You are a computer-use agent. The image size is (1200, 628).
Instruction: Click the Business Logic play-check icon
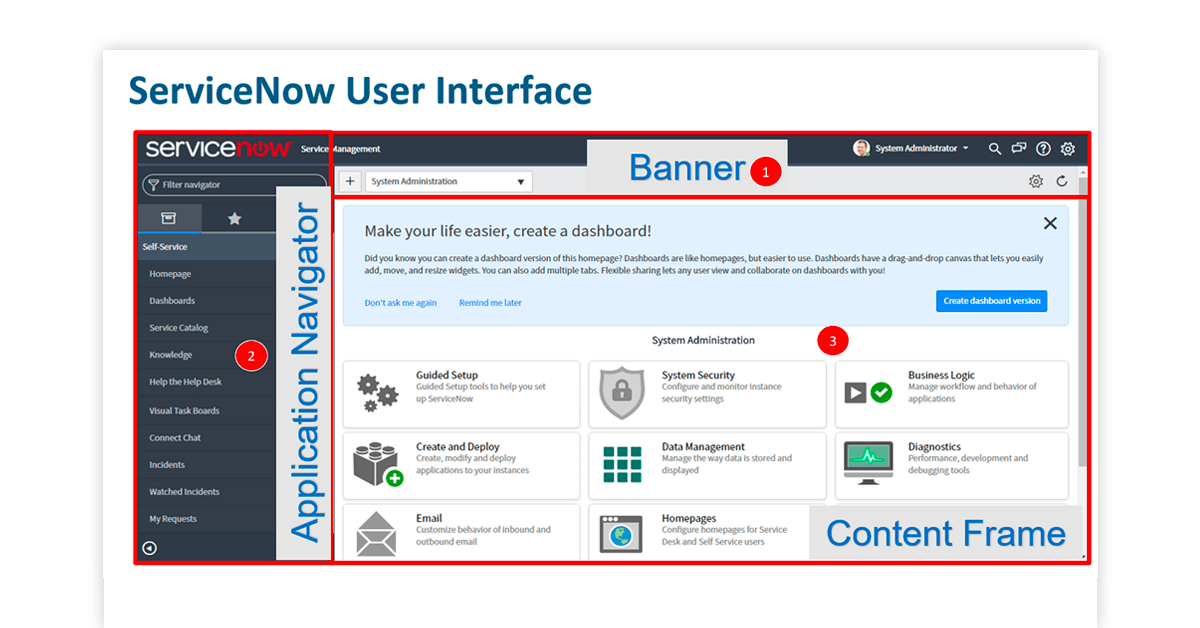(x=868, y=393)
